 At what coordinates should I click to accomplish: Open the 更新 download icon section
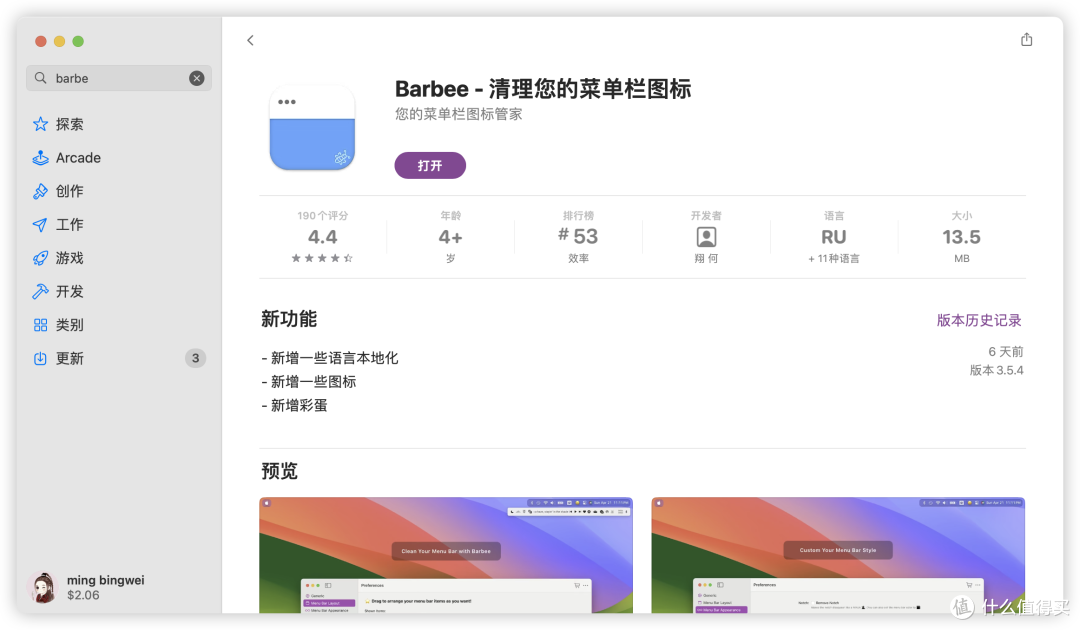tap(41, 358)
